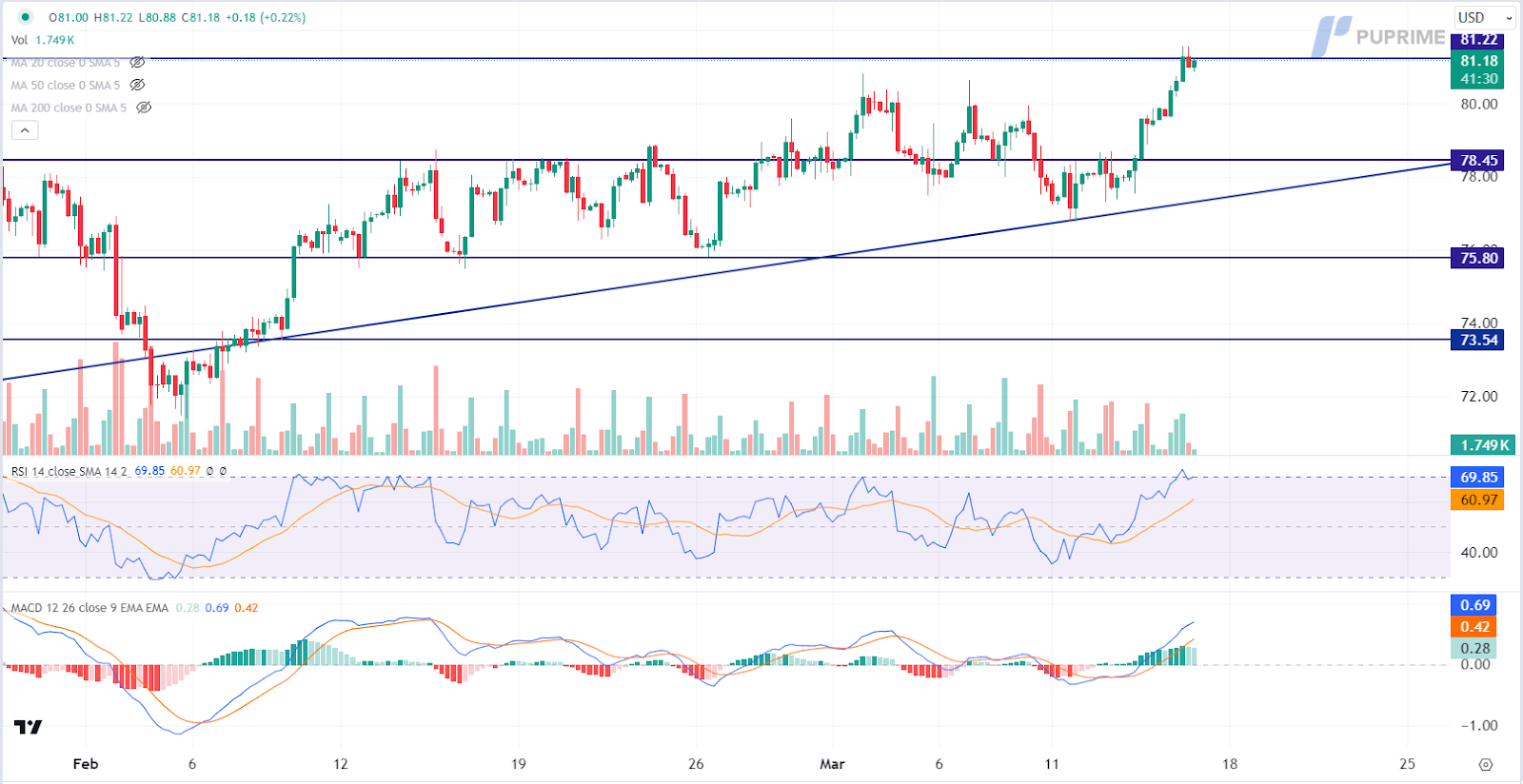Select the MA 20 close legend text

[x=66, y=63]
